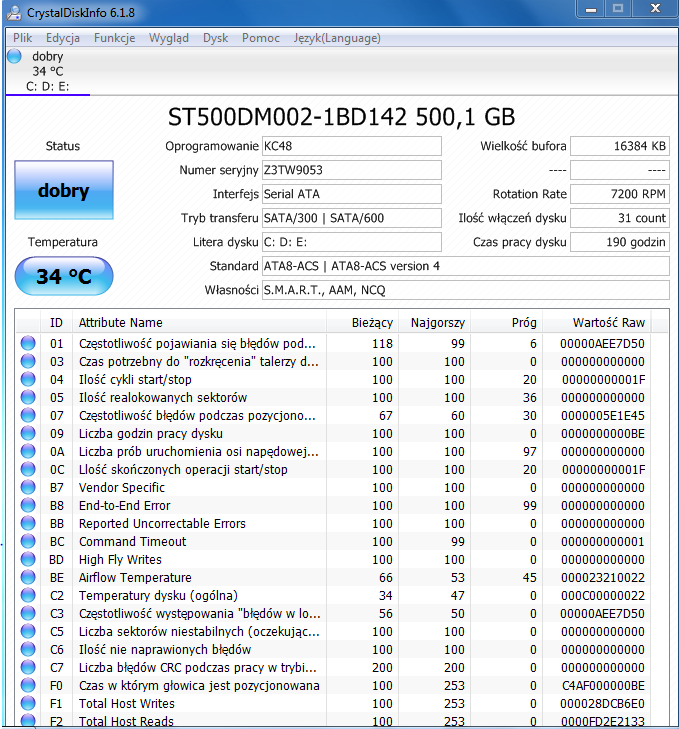
Task: Select raw value 00000AEE7D50 in row 01
Action: pos(602,344)
